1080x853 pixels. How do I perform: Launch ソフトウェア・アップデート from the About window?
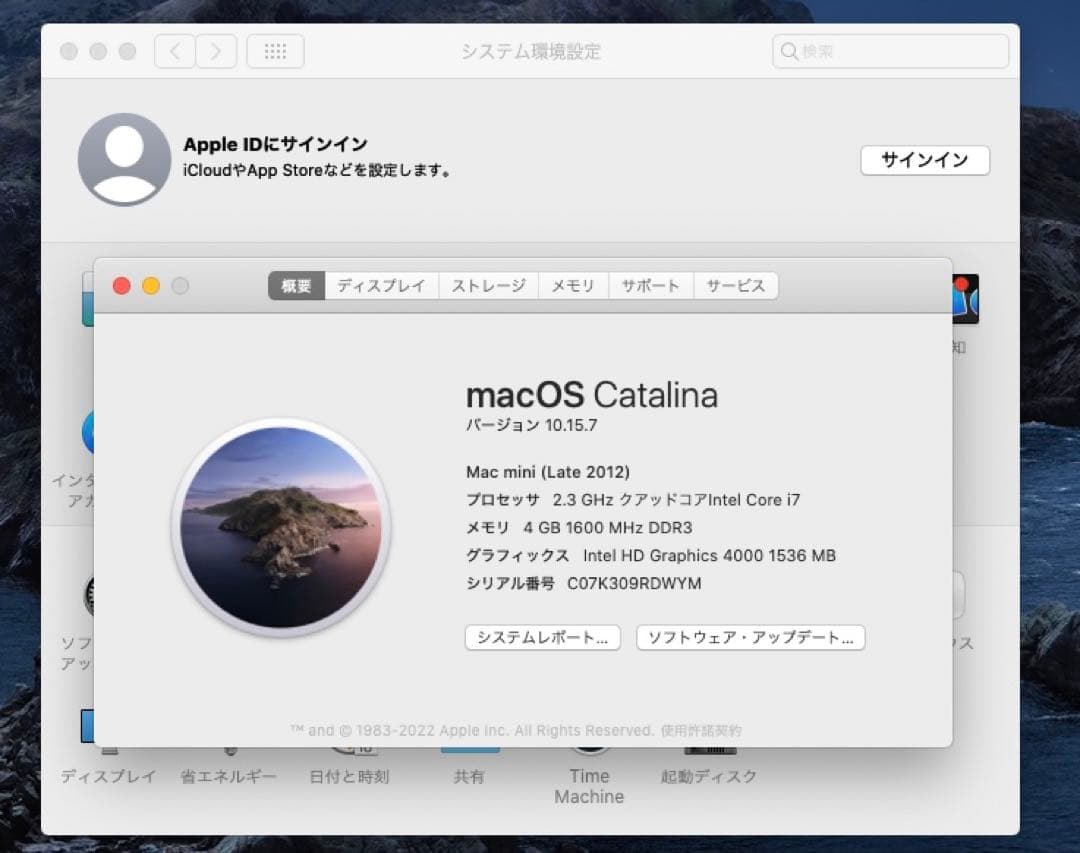click(750, 637)
